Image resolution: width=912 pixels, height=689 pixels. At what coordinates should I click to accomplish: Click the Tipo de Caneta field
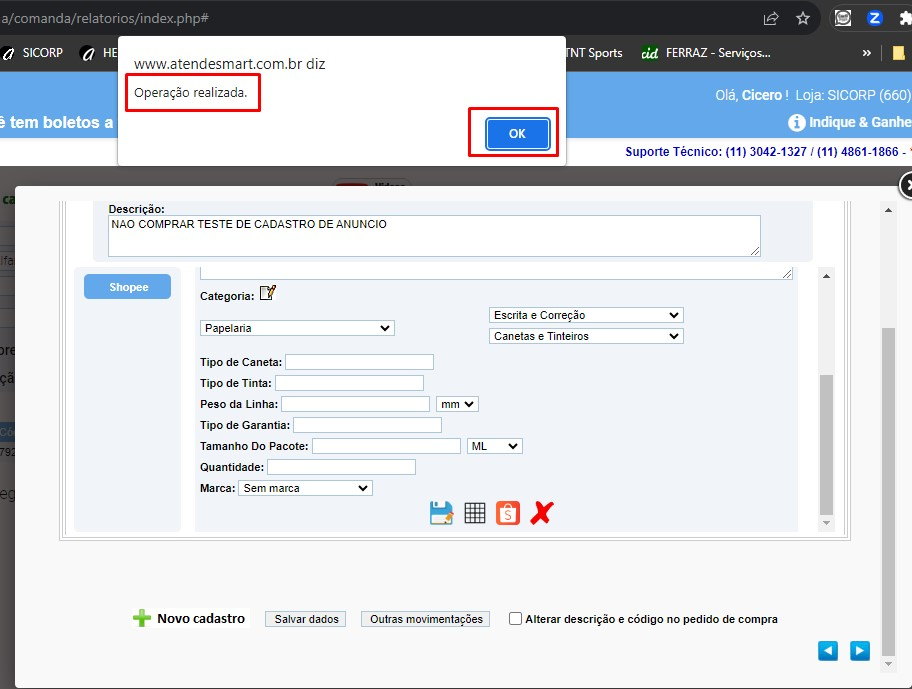(x=359, y=362)
